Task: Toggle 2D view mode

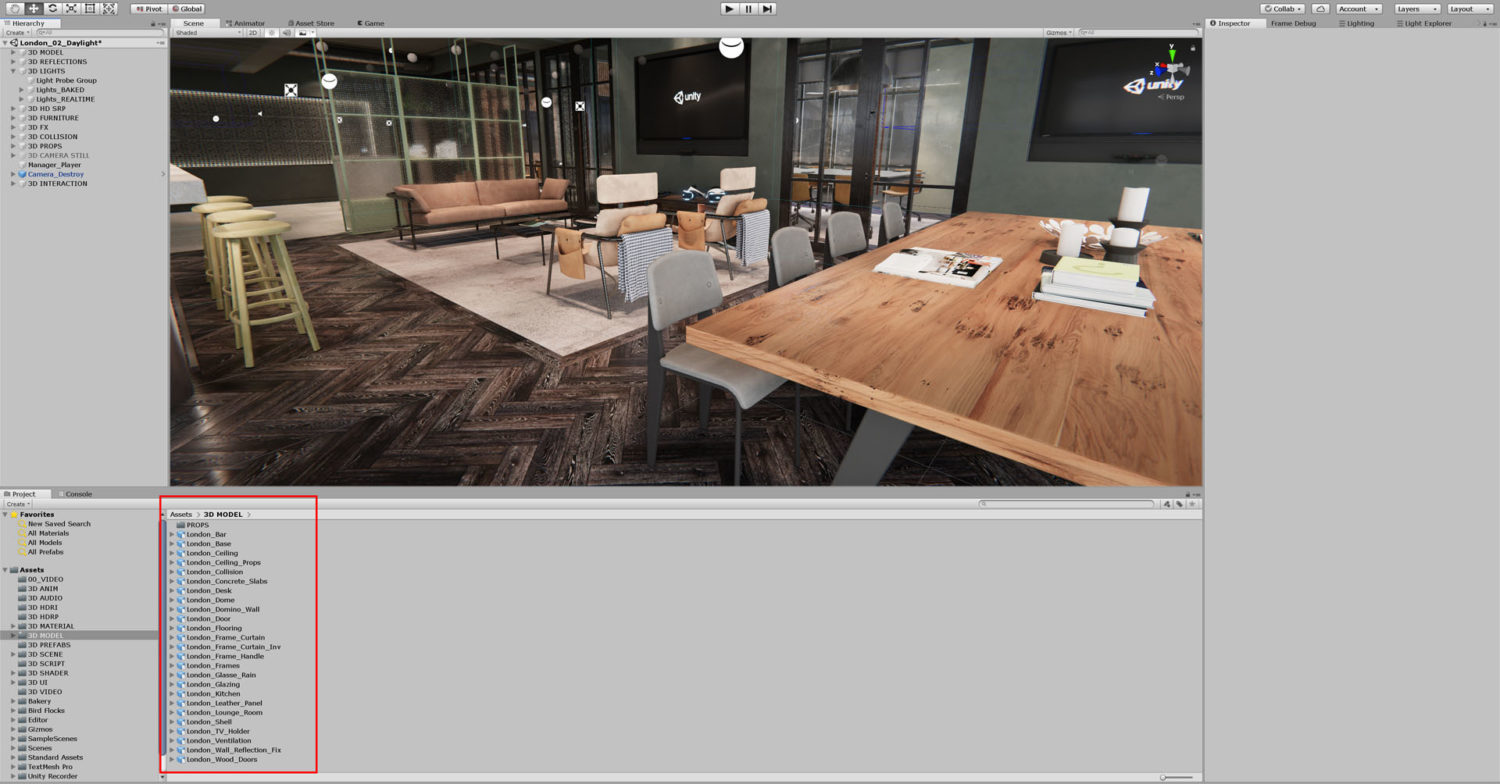Action: tap(252, 32)
